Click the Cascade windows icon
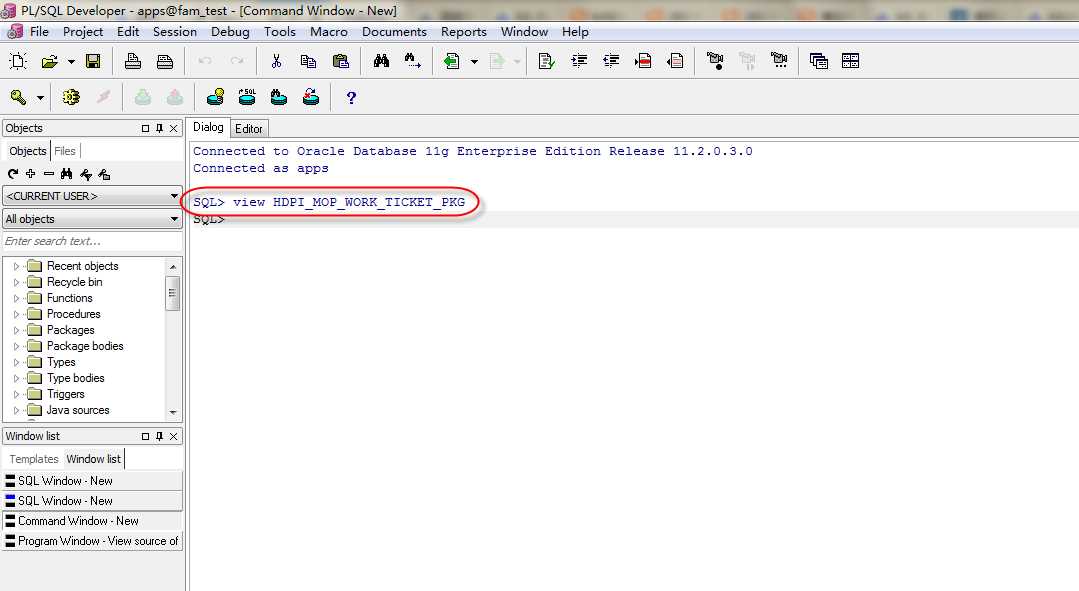This screenshot has height=591, width=1079. [819, 61]
